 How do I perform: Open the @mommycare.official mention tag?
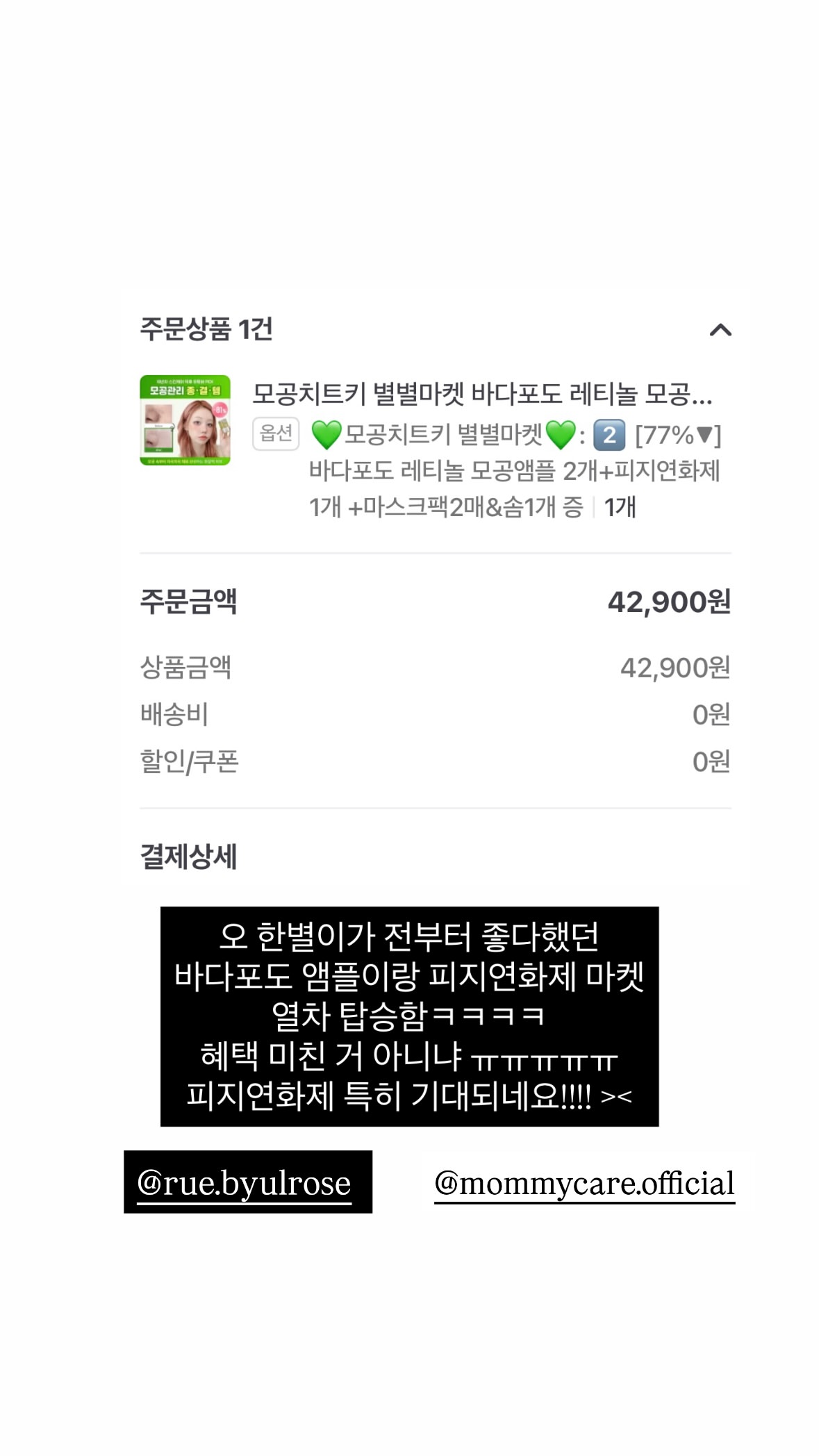(584, 1184)
